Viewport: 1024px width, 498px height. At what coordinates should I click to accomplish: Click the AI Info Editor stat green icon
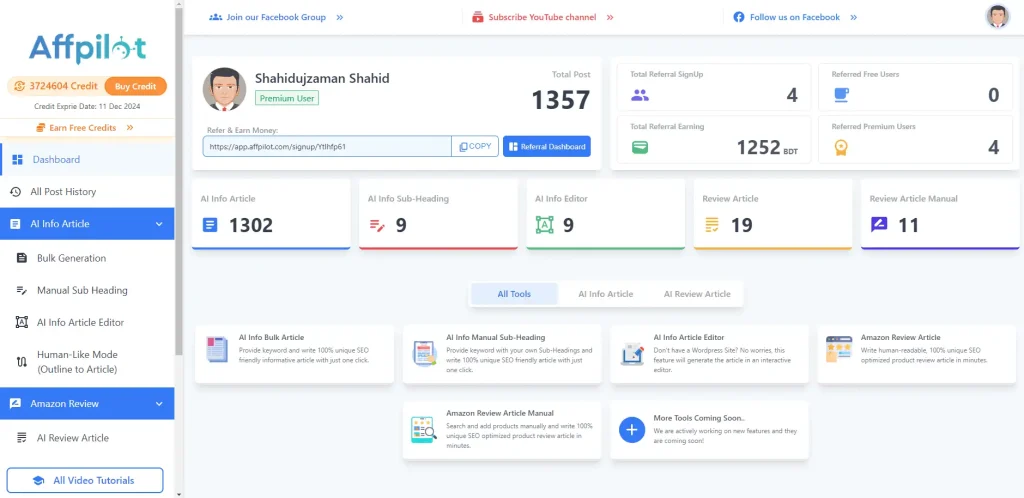pos(544,226)
